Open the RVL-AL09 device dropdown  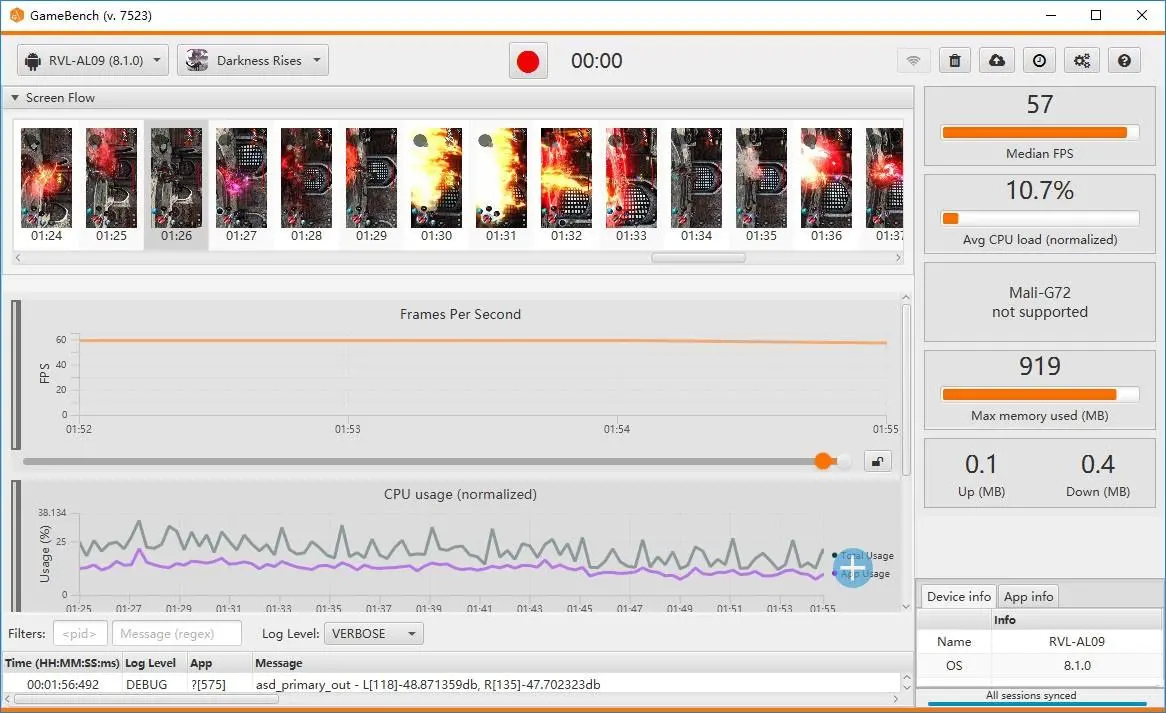pos(93,61)
